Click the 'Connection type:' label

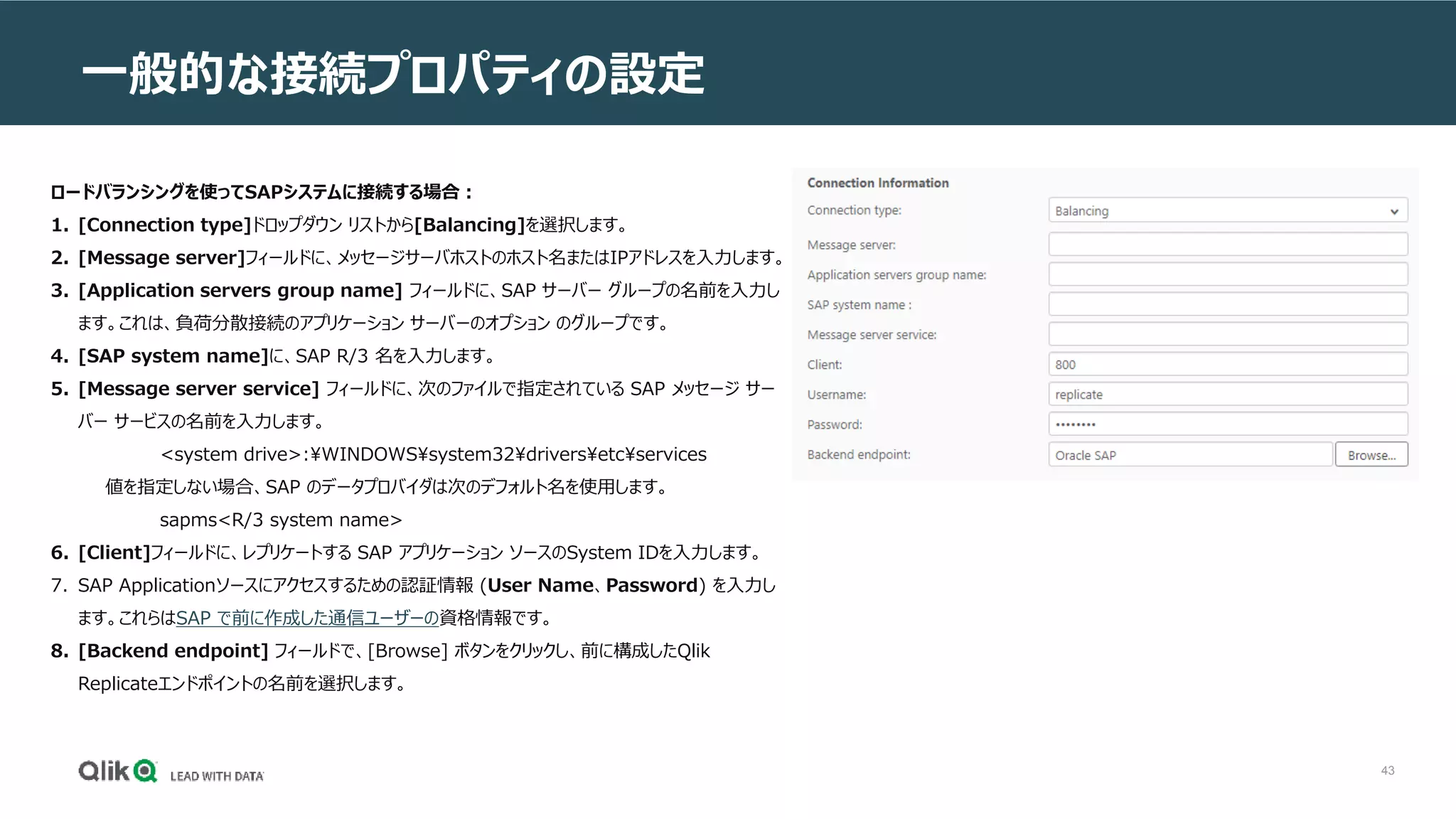click(x=854, y=210)
